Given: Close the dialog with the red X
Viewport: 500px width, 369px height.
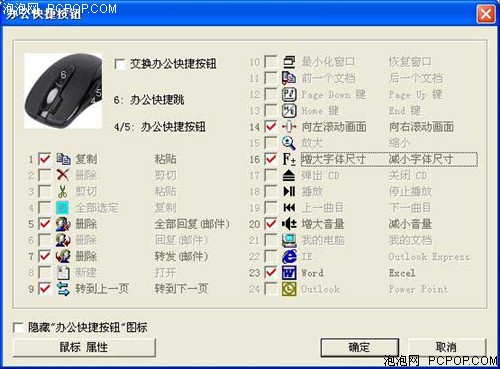Looking at the screenshot, I should coord(486,14).
